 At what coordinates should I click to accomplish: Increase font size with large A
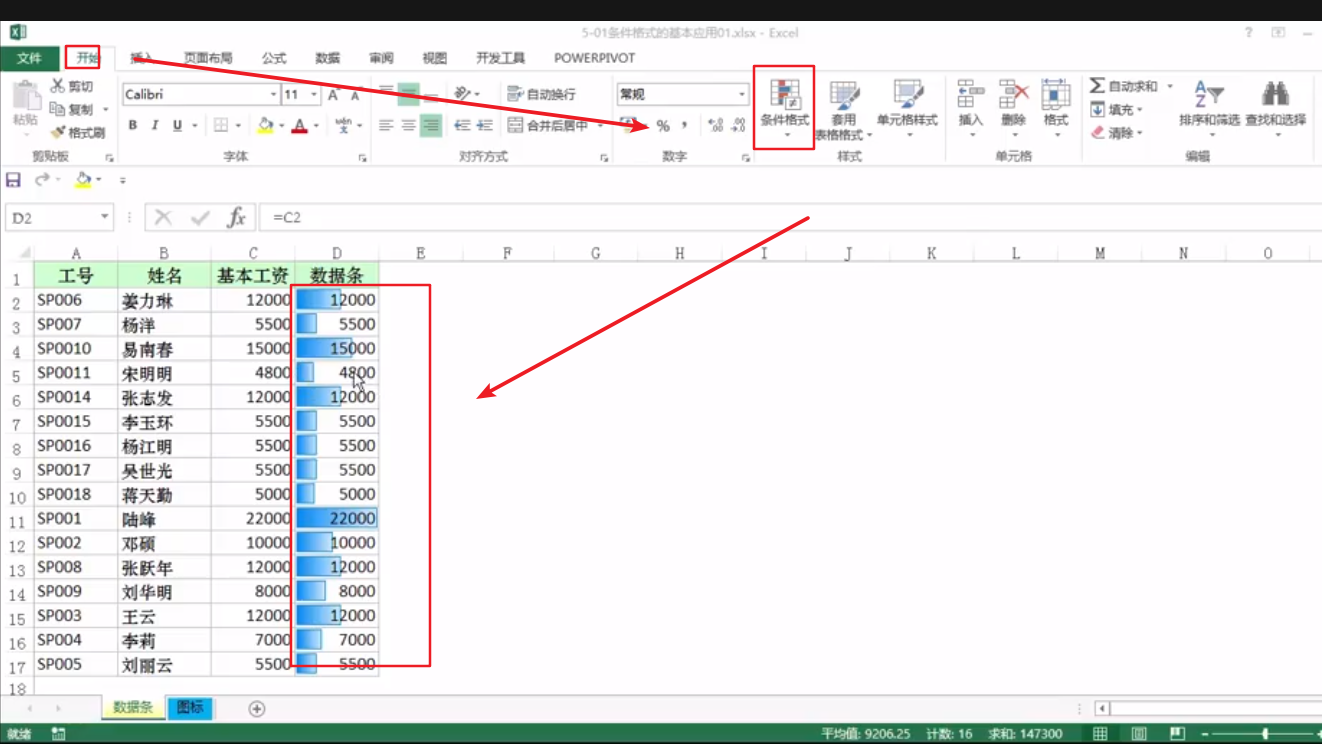tap(334, 95)
